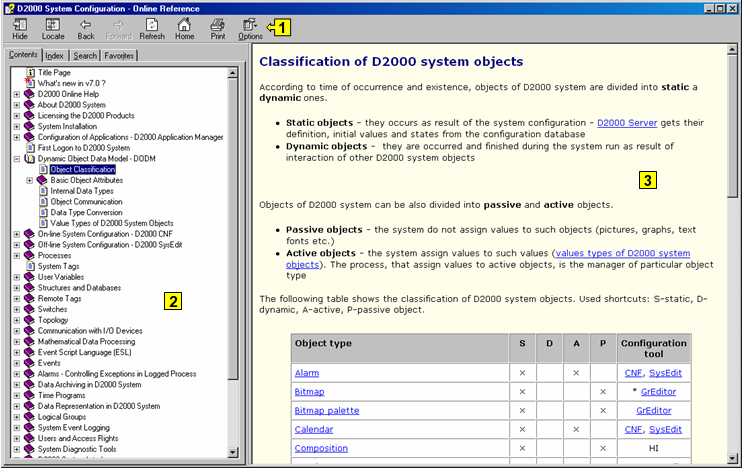The height and width of the screenshot is (469, 743).
Task: Go Back using the toolbar arrow
Action: click(86, 28)
